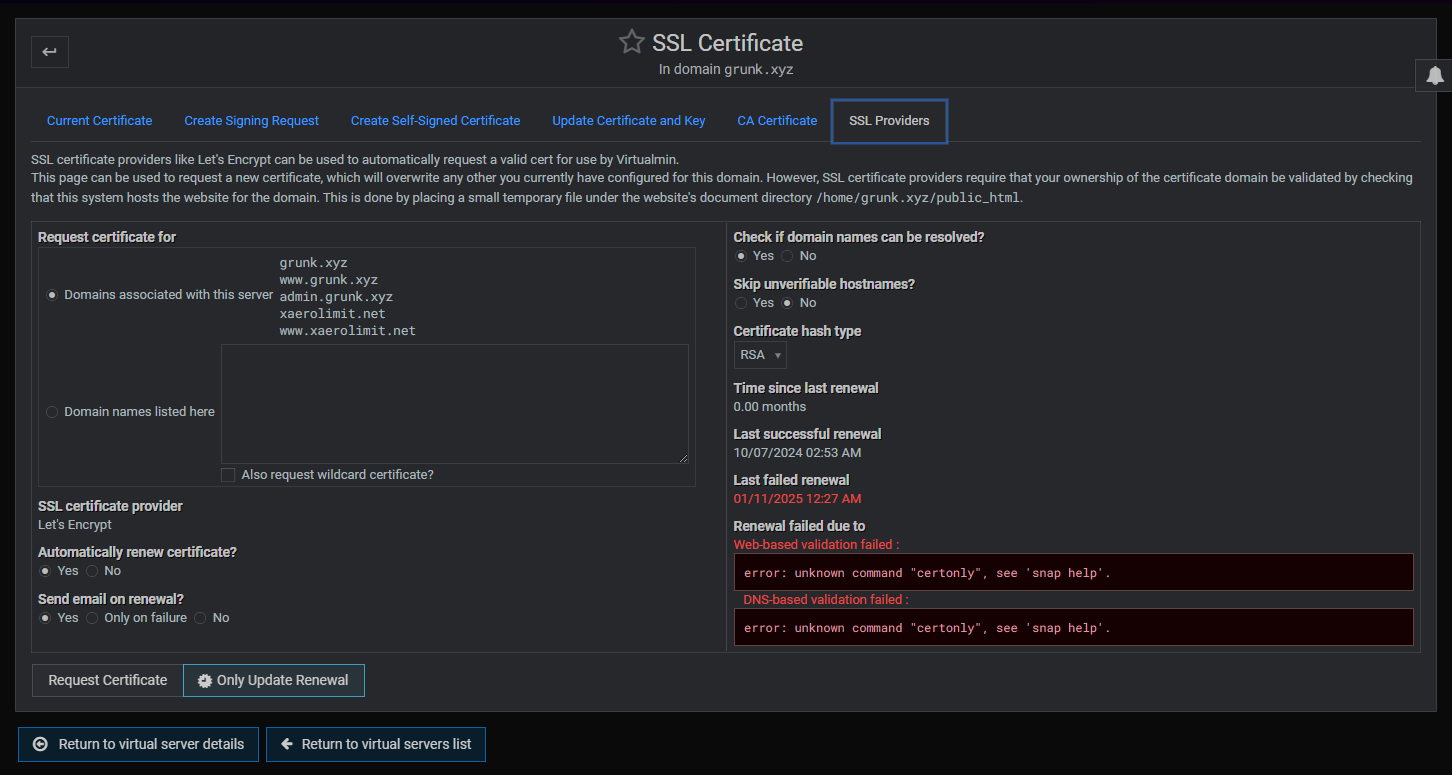Return to virtual server details
The image size is (1452, 775).
(x=139, y=744)
